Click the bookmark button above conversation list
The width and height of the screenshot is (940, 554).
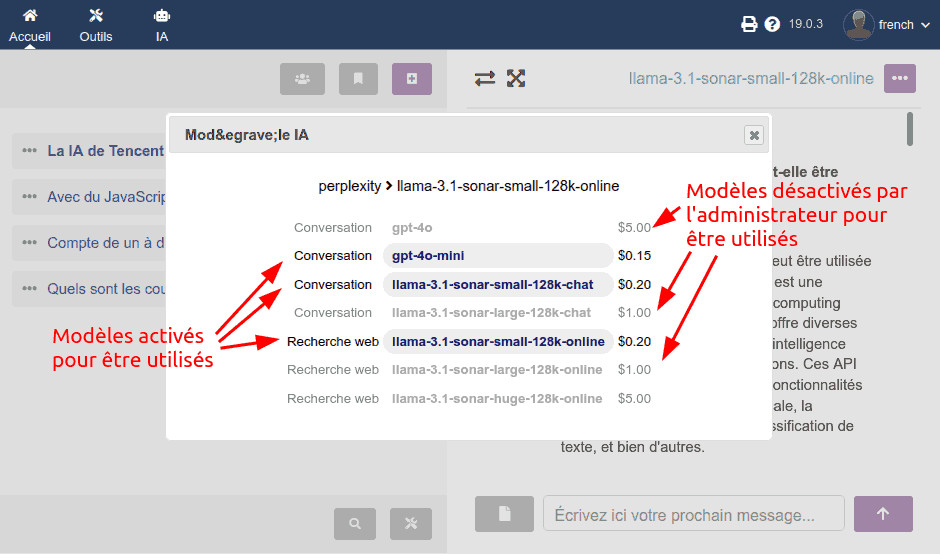(x=358, y=79)
